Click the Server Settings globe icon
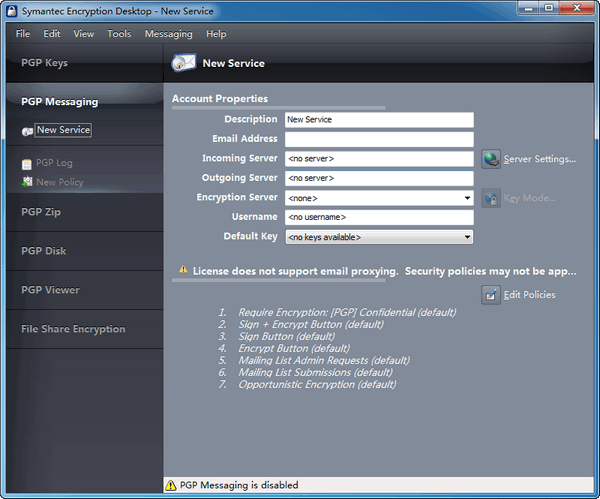The width and height of the screenshot is (600, 499). (491, 159)
